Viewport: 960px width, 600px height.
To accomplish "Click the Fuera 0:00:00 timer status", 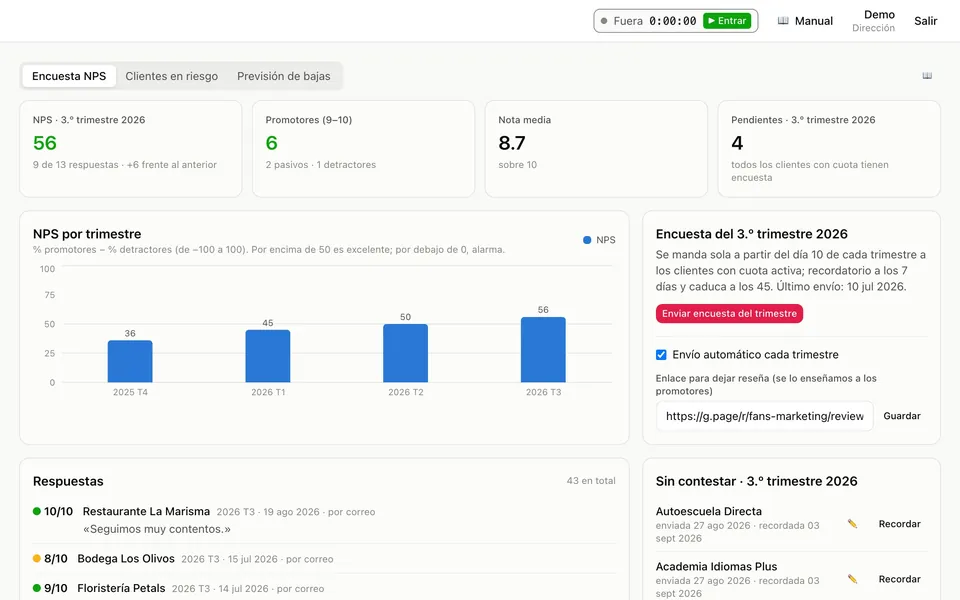I will [x=648, y=21].
